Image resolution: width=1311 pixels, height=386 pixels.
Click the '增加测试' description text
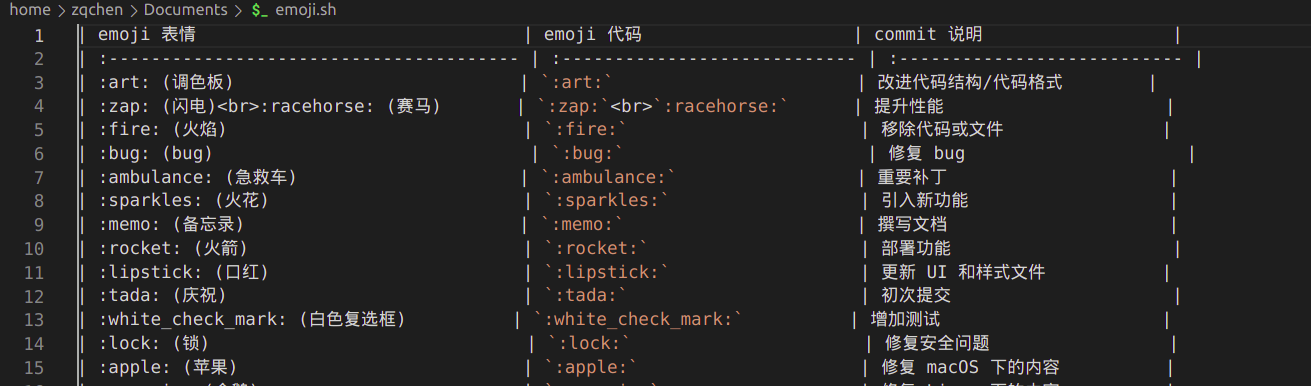pos(905,320)
